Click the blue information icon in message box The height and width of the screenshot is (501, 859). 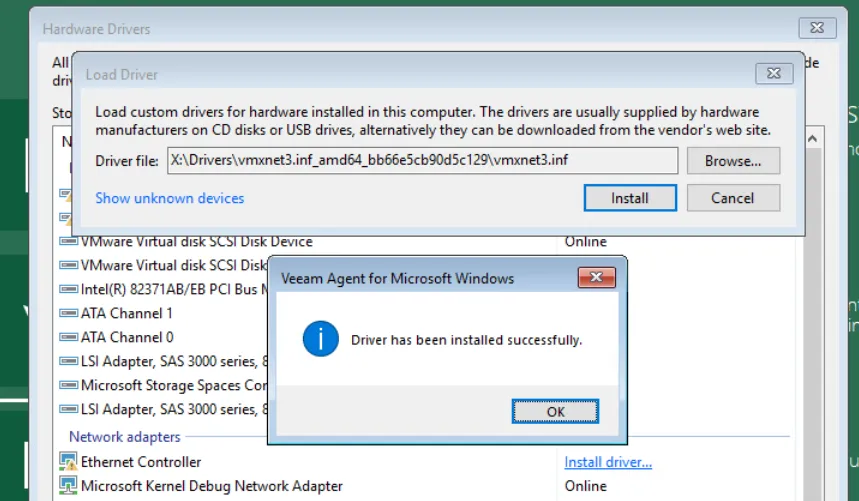tap(320, 339)
